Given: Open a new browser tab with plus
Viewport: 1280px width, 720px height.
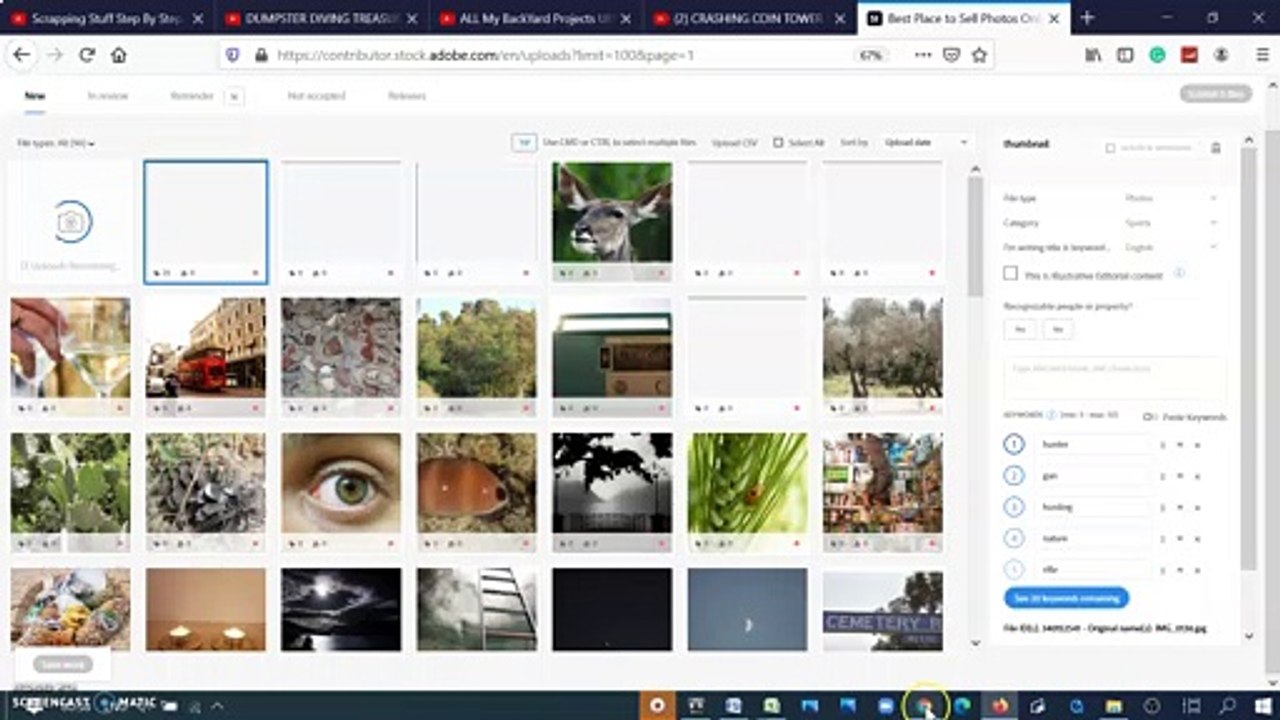Looking at the screenshot, I should (x=1087, y=18).
